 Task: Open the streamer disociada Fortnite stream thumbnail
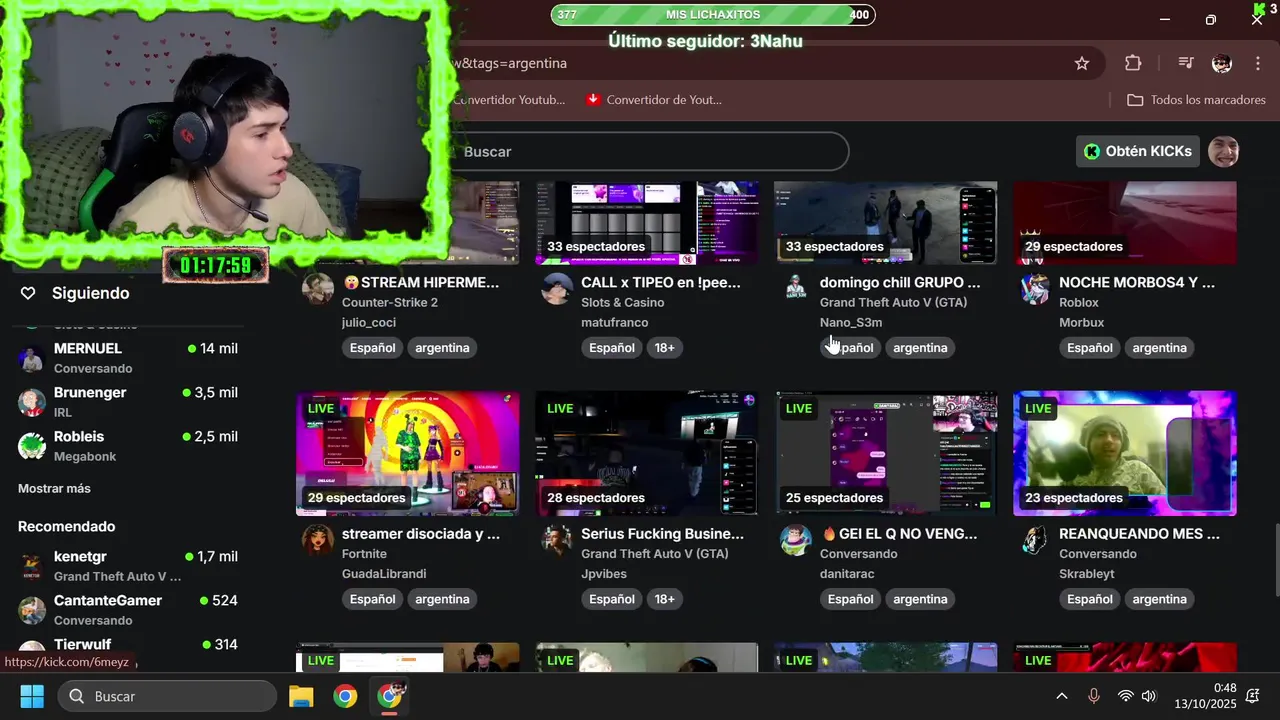pyautogui.click(x=408, y=453)
